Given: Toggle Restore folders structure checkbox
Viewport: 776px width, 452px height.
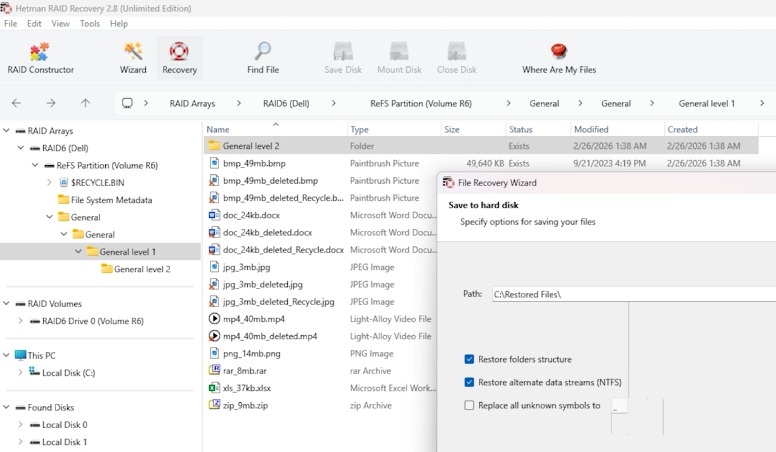Looking at the screenshot, I should coord(469,359).
